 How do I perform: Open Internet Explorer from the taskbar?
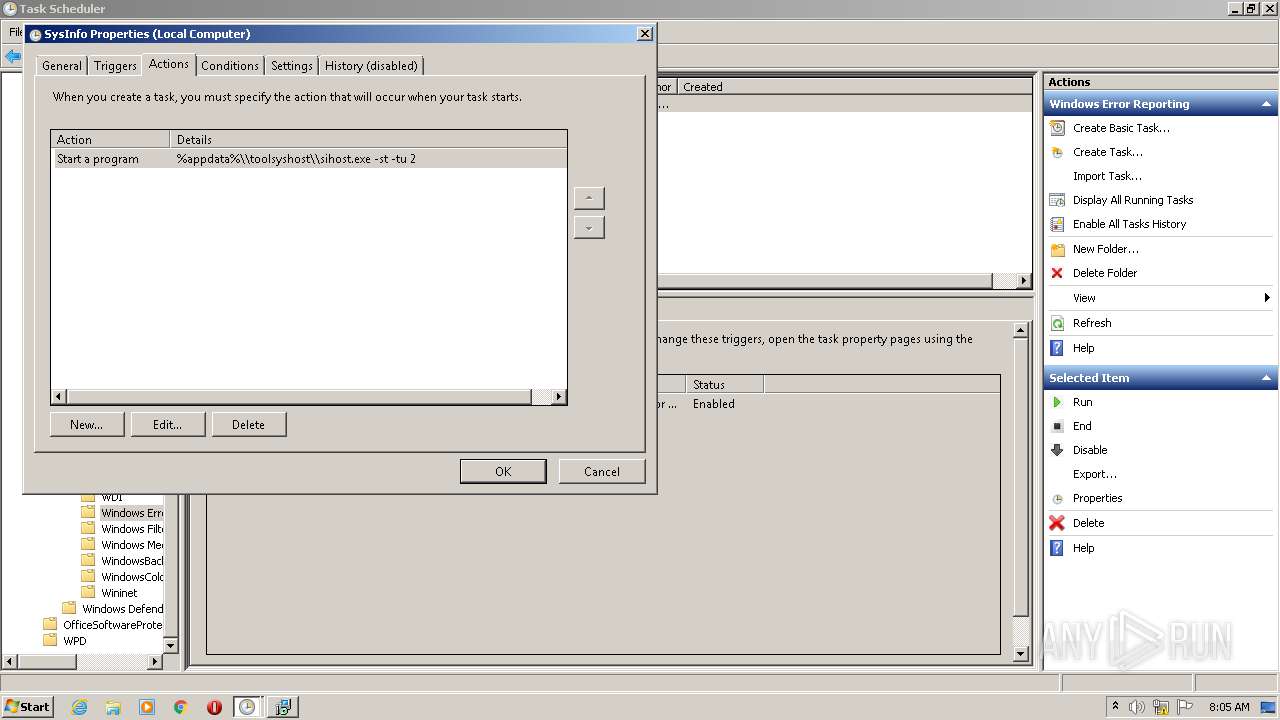[79, 707]
